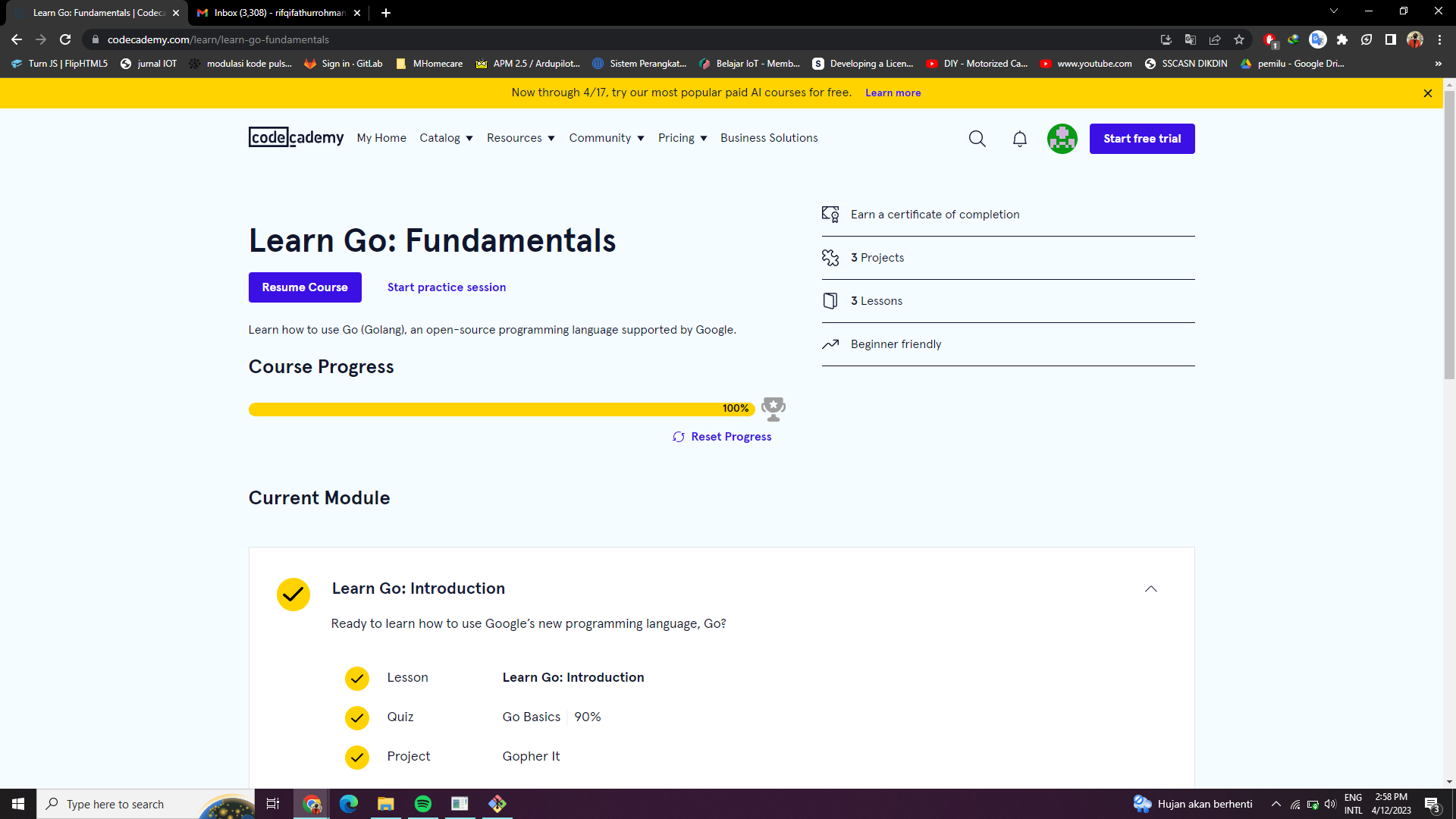Screen dimensions: 1456x819
Task: Click the course completion trophy icon
Action: pos(773,409)
